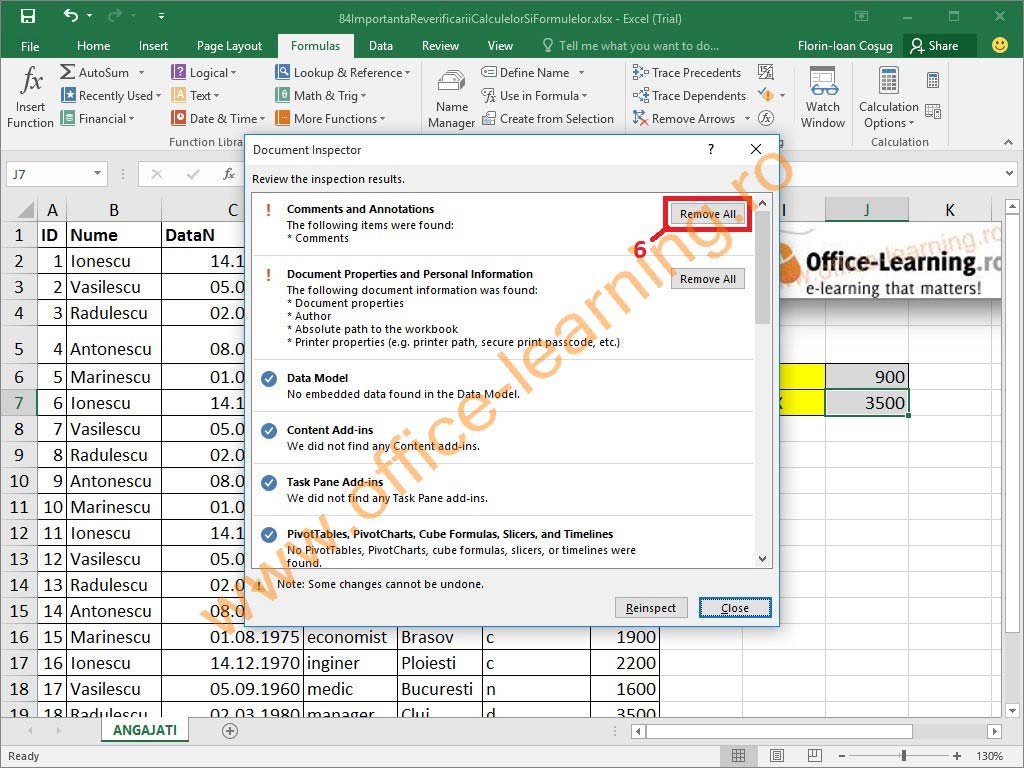
Task: Click Remove Arrows
Action: tap(684, 119)
